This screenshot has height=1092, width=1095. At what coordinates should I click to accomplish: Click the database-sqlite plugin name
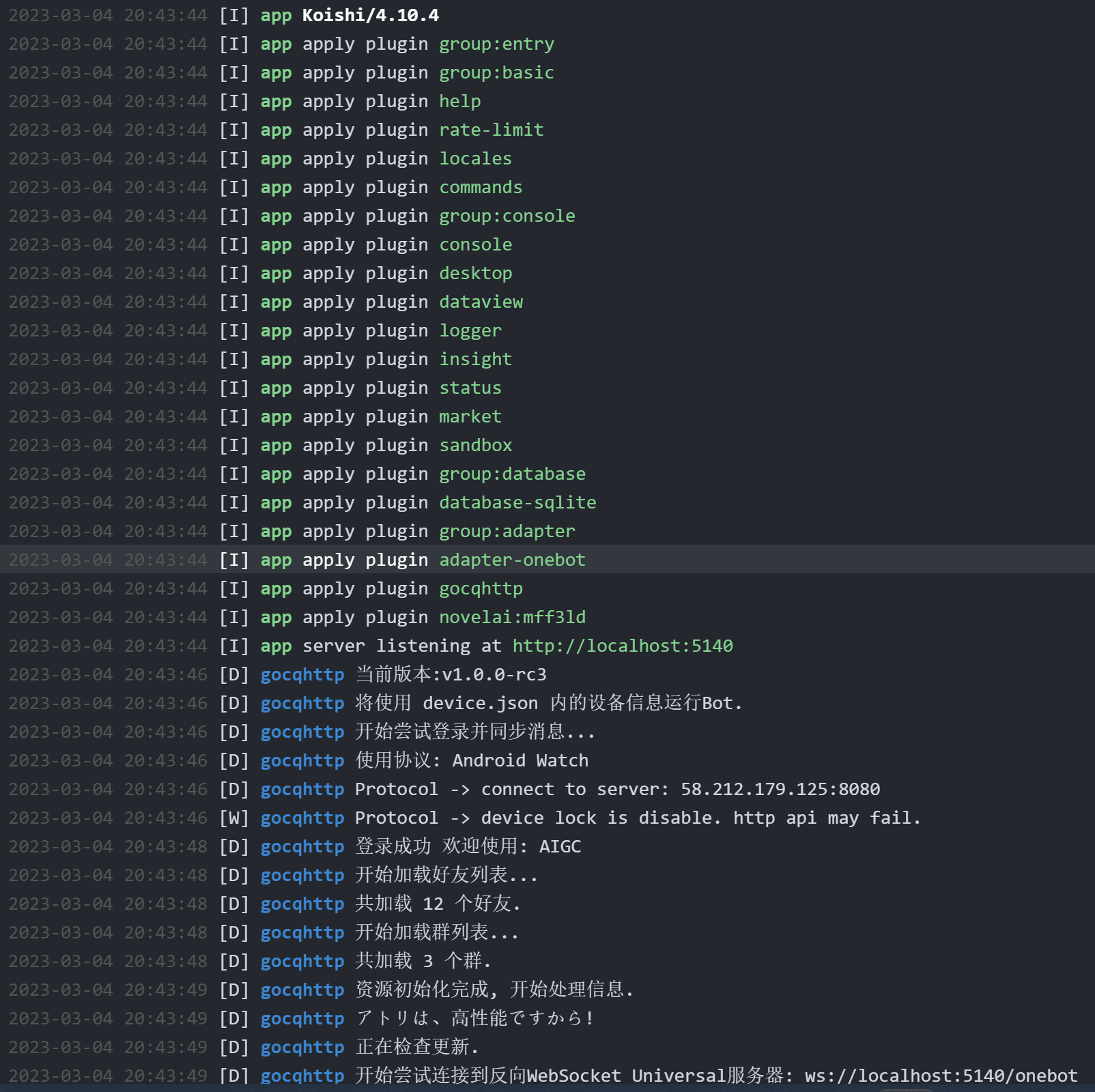517,502
